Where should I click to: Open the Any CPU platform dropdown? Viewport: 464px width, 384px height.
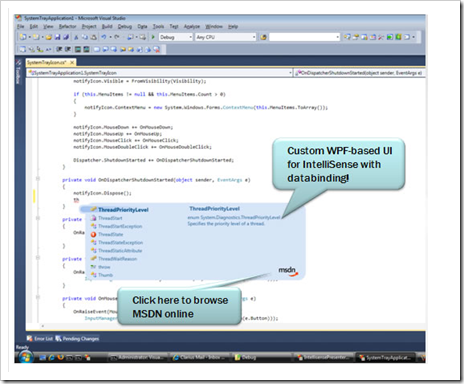(226, 37)
